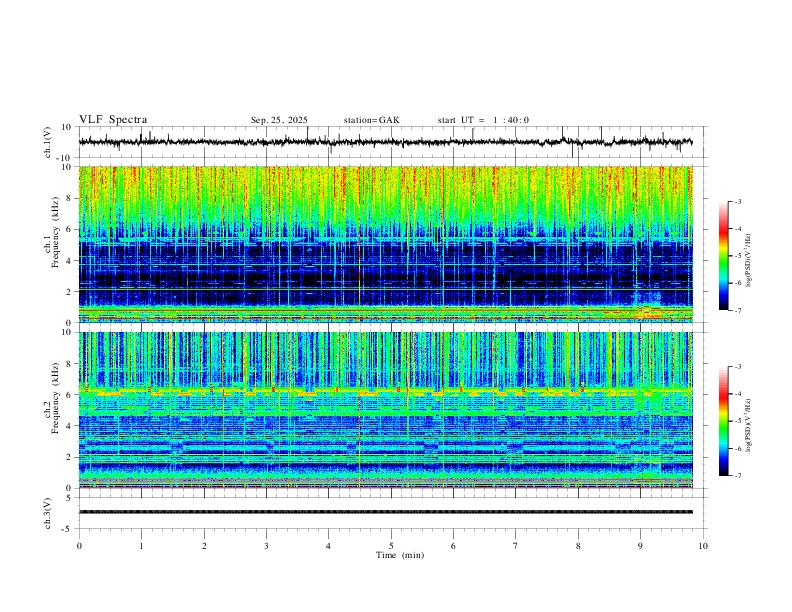Click the "ch.3(V)" axis label
Viewport: 792px width, 612px height.
[48, 514]
